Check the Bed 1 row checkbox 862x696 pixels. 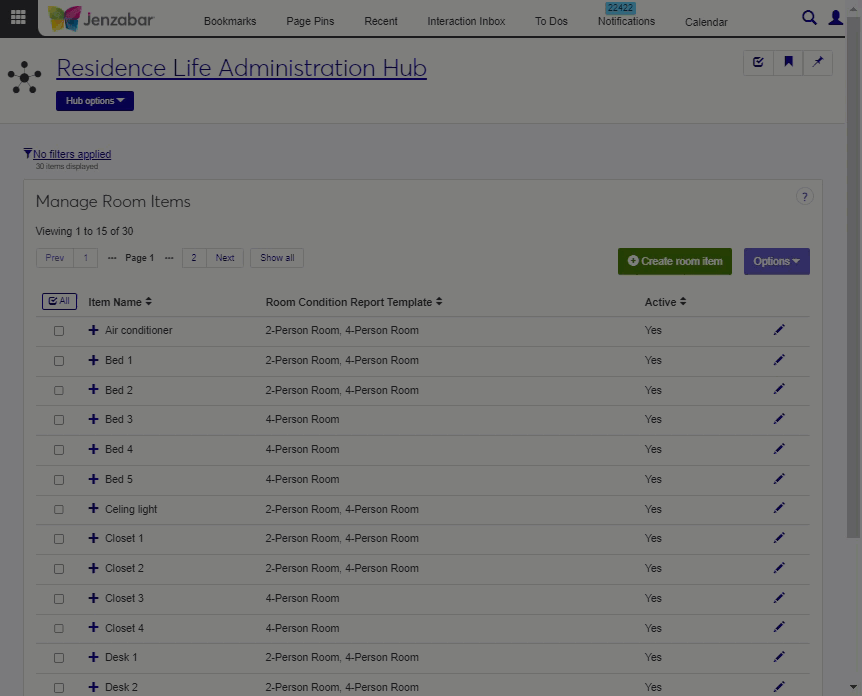59,361
